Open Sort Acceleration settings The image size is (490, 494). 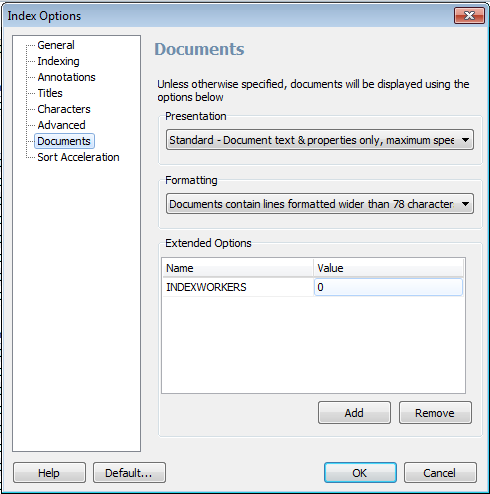pyautogui.click(x=78, y=157)
